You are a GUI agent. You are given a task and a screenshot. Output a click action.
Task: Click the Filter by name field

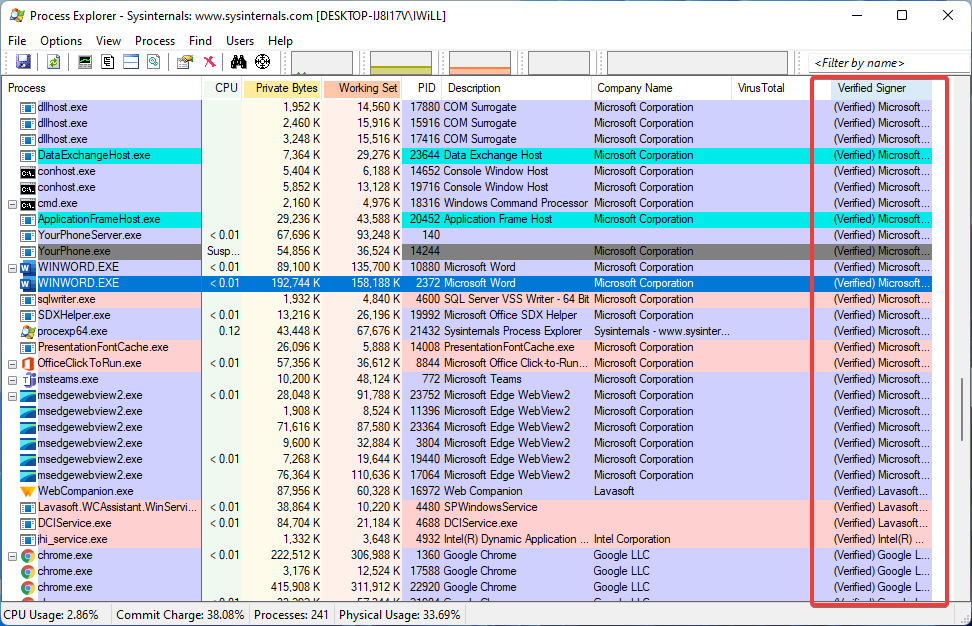[x=889, y=63]
